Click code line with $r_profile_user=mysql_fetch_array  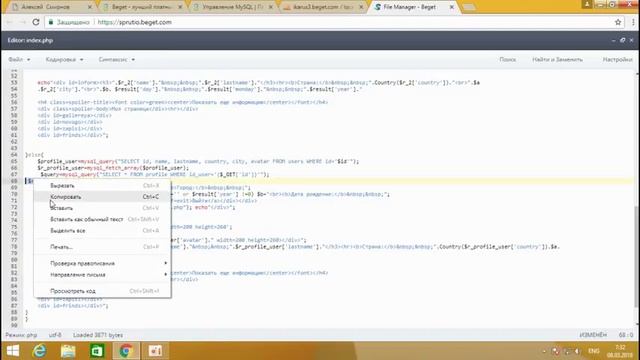pyautogui.click(x=113, y=168)
